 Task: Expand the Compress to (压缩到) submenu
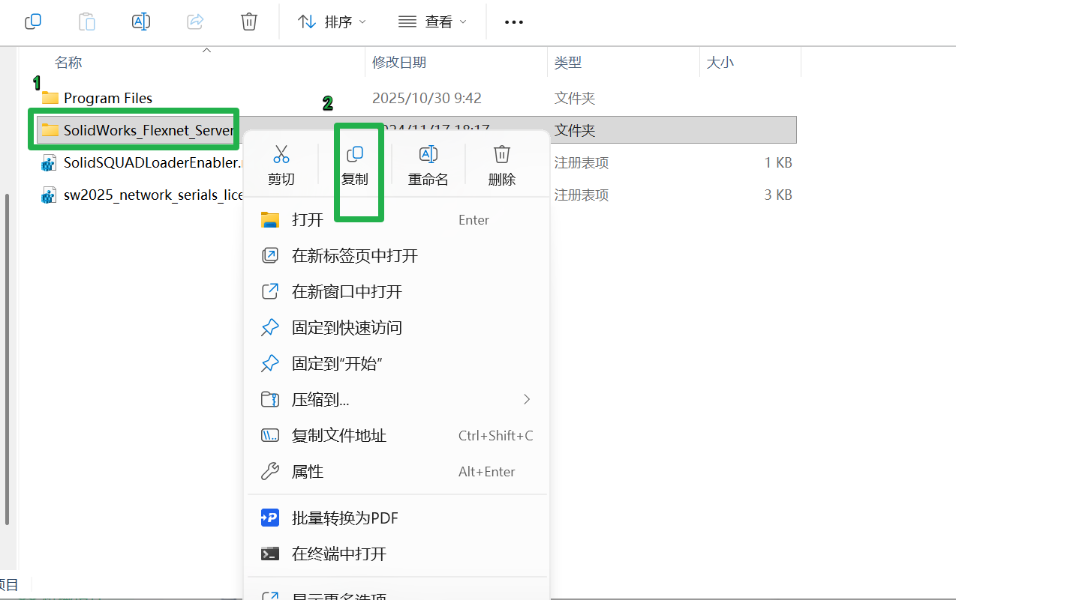click(x=398, y=400)
